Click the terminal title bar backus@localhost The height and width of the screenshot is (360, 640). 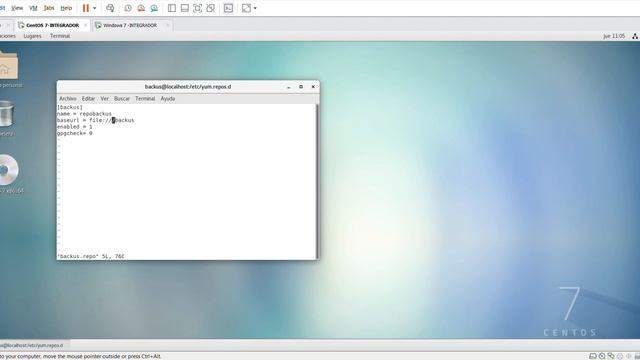coord(188,87)
